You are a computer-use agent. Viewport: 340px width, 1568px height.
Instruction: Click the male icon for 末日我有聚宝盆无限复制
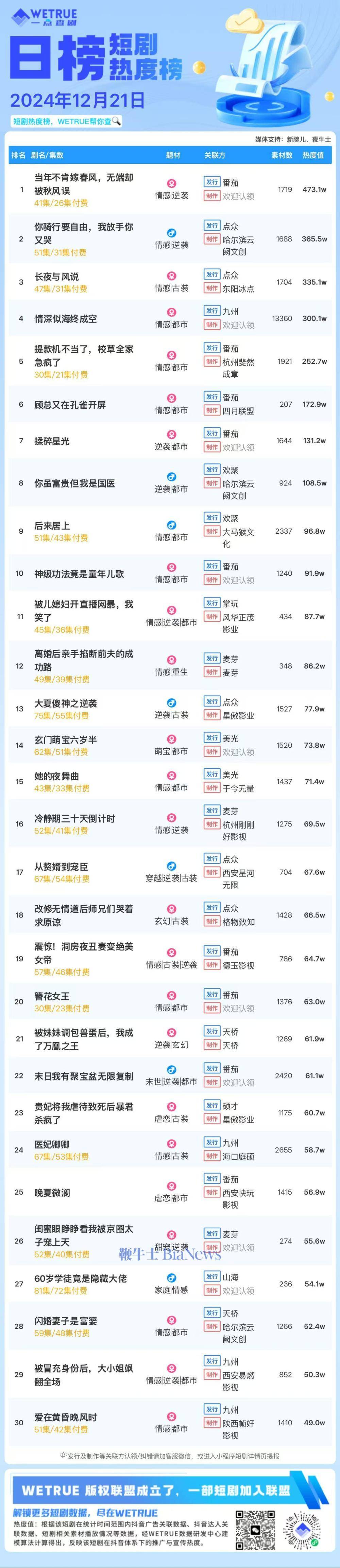172,1070
